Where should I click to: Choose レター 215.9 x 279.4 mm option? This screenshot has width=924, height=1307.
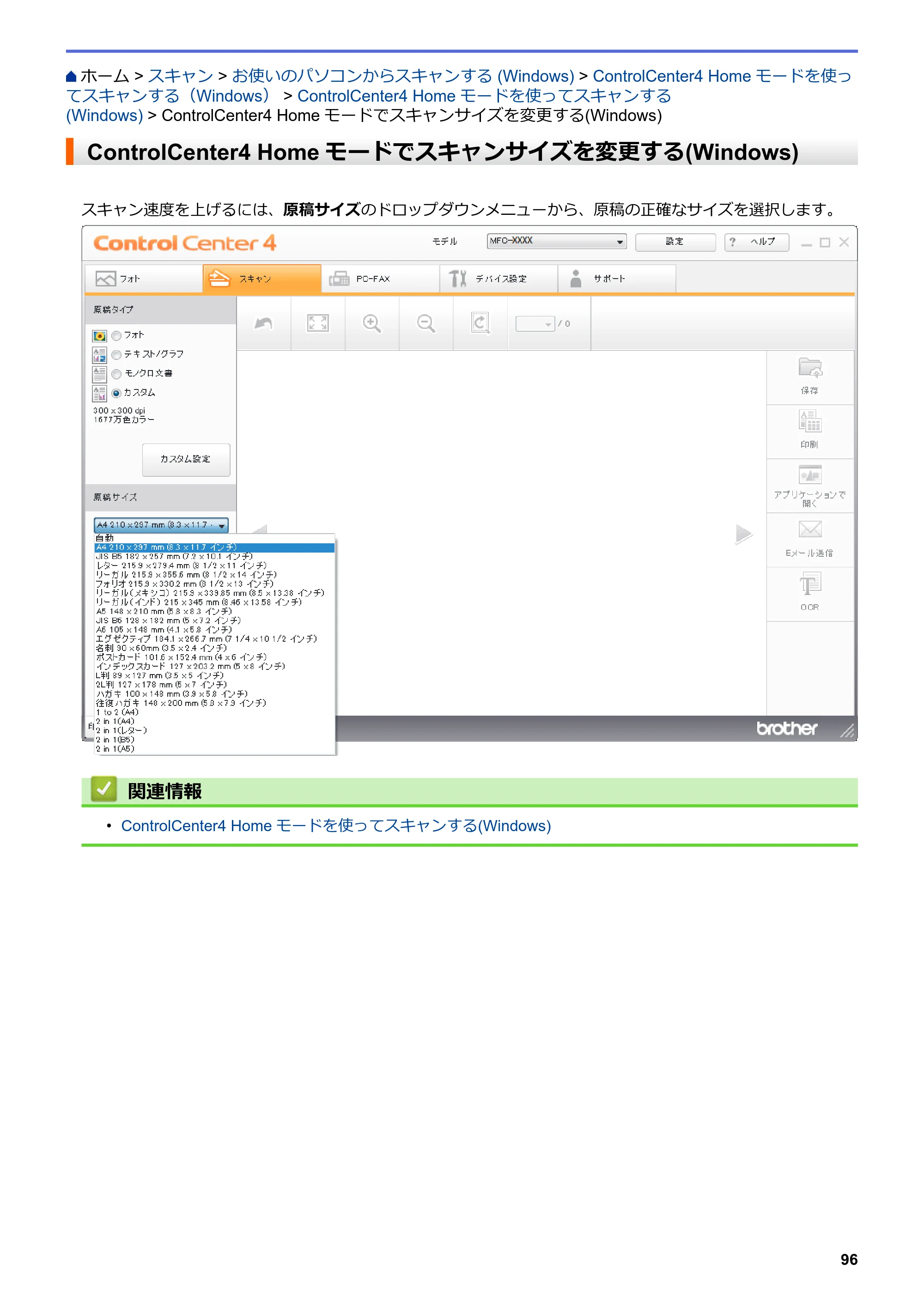(x=215, y=565)
